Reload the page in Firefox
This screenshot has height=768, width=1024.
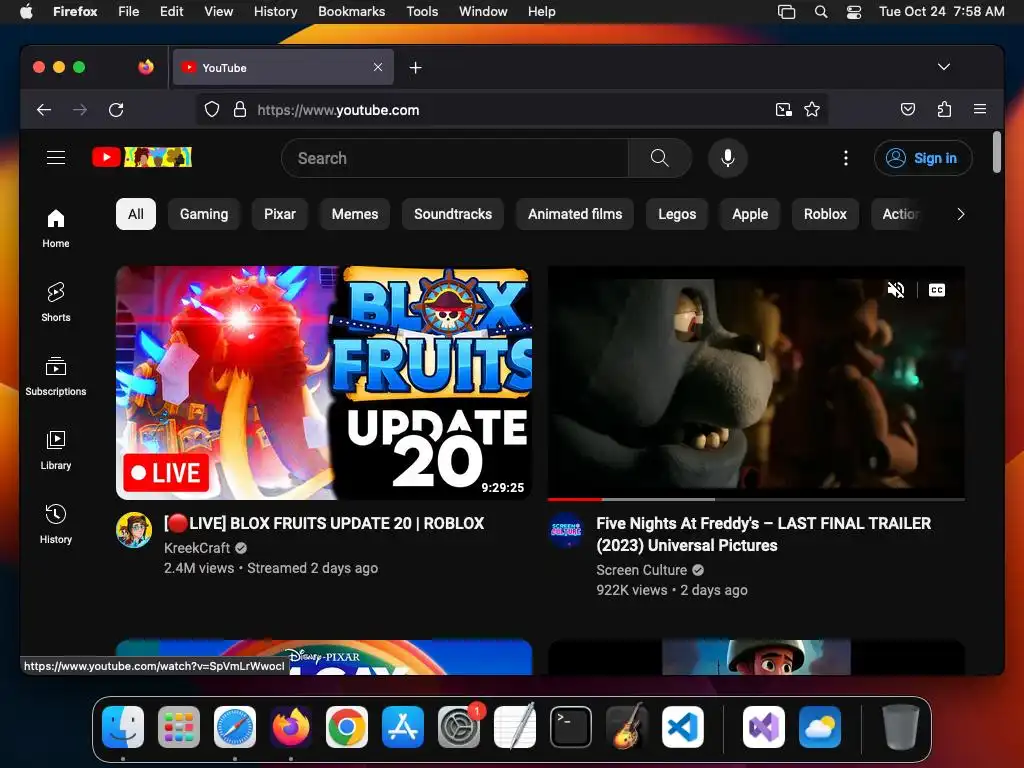click(116, 110)
